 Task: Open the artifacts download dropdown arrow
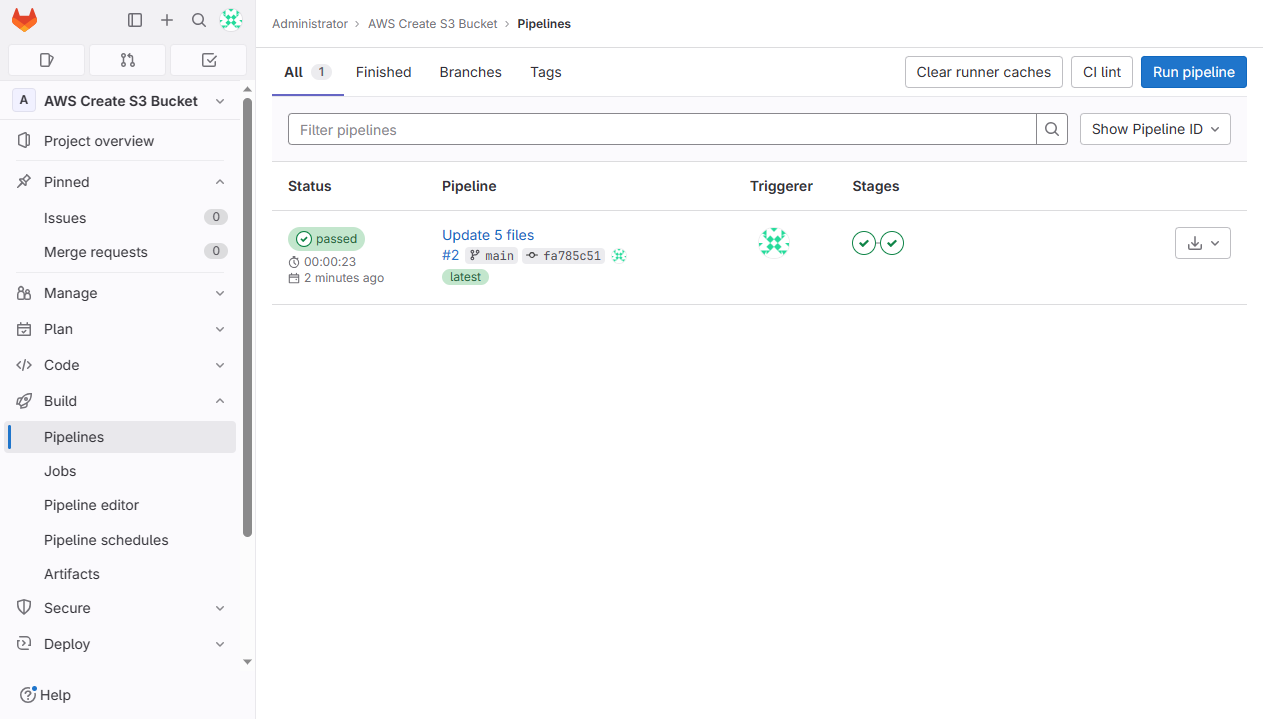point(1215,242)
